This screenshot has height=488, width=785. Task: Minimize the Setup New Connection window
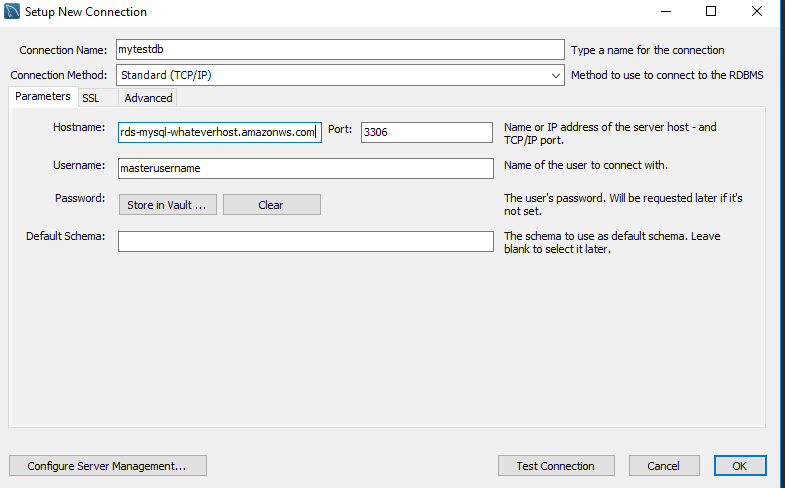pos(666,12)
